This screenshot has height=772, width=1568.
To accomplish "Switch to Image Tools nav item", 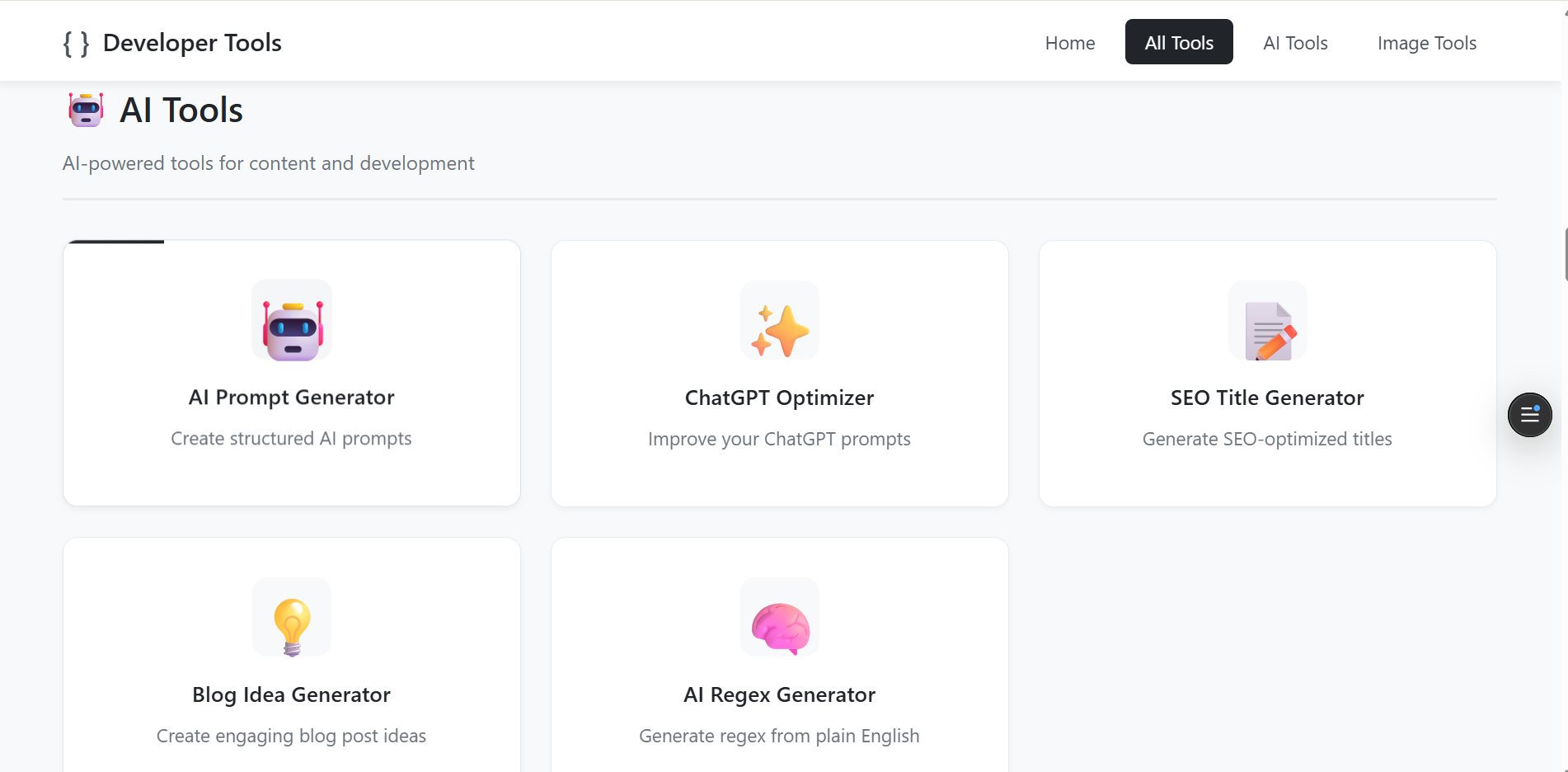I will (1426, 43).
